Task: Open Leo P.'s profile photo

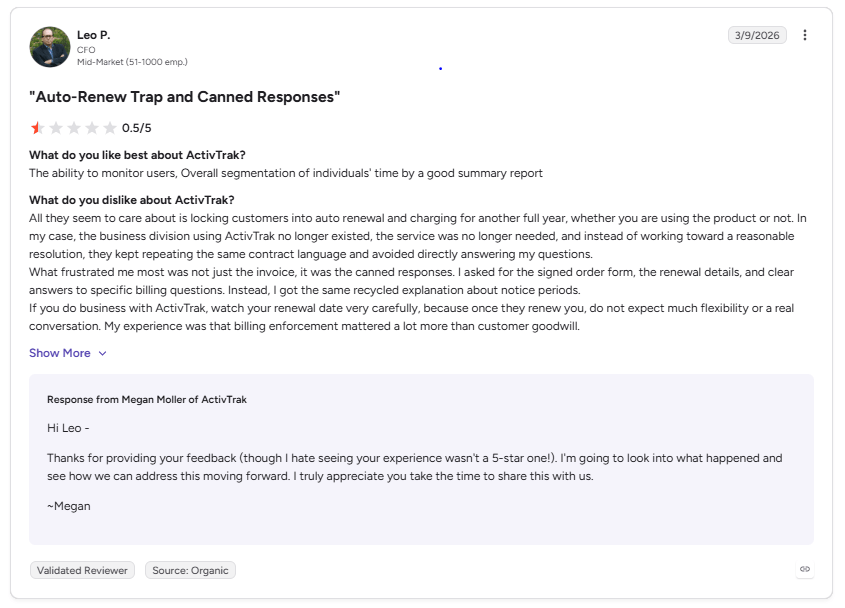Action: coord(50,47)
